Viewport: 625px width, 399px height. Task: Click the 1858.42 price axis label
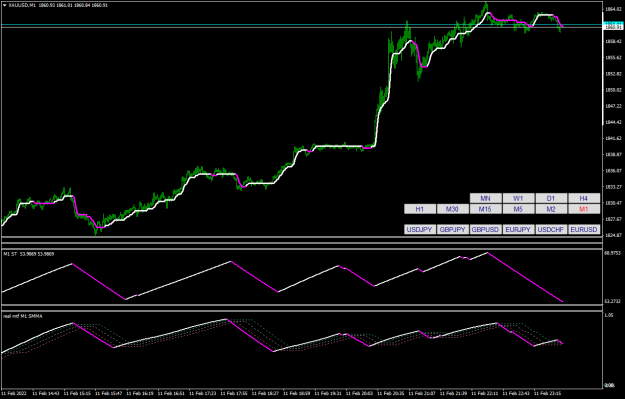(x=613, y=41)
